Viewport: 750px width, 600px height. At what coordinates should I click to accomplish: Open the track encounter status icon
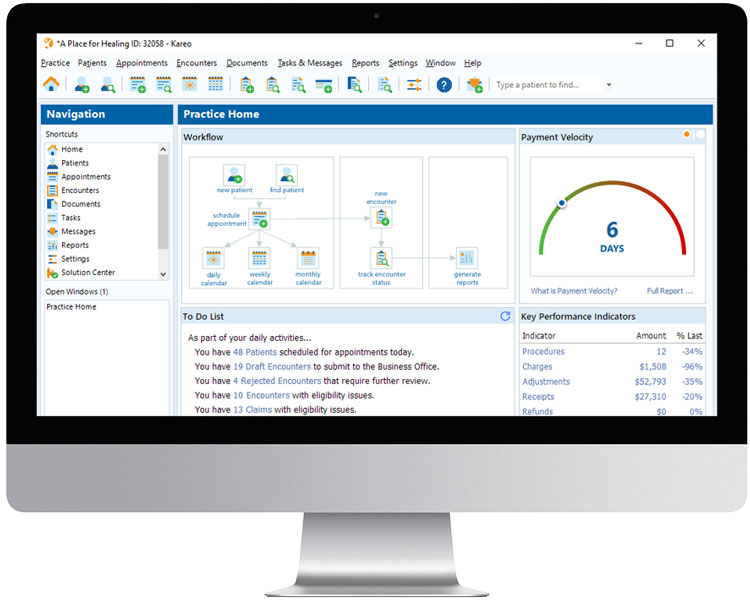coord(381,257)
